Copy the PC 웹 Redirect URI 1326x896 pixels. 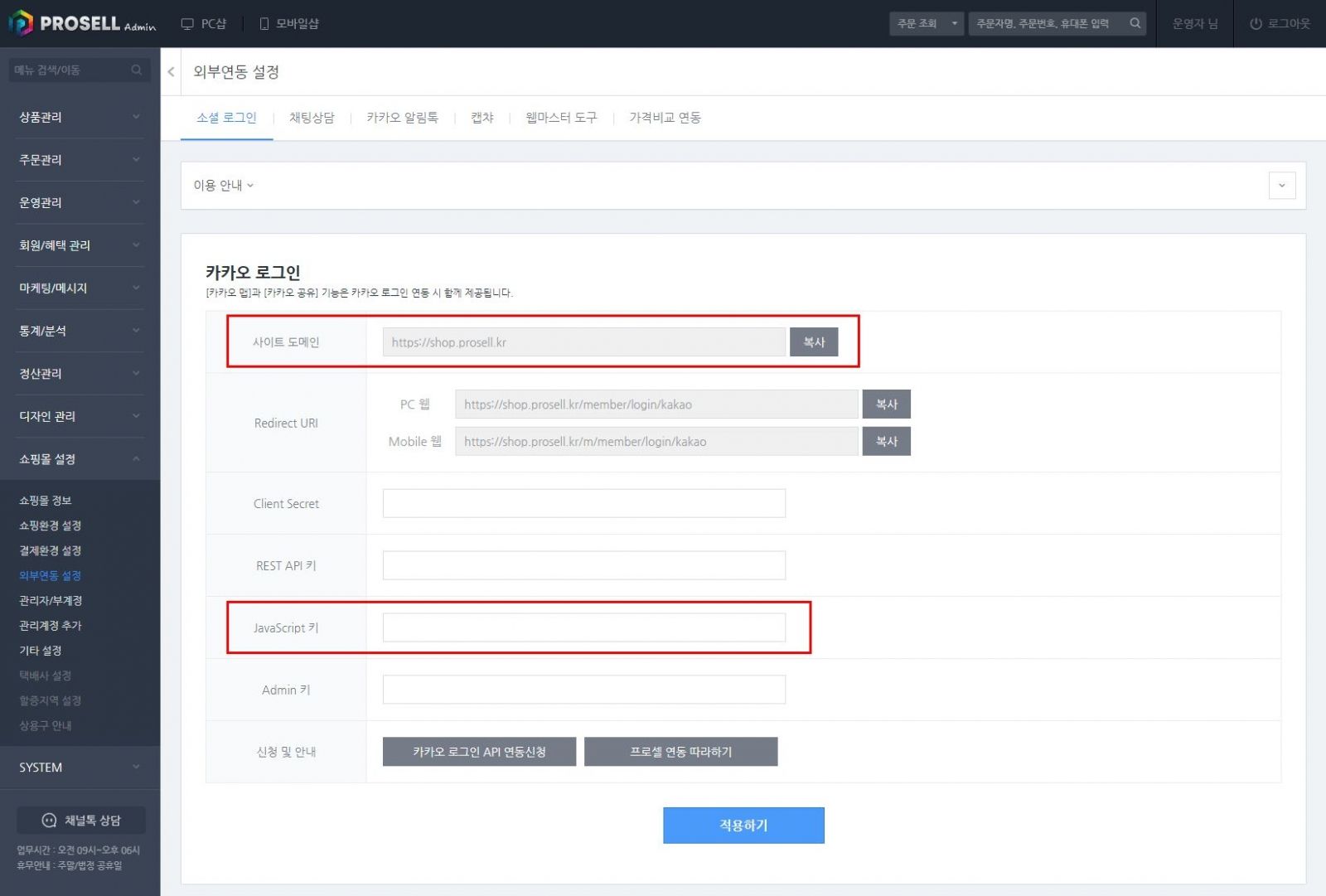886,404
